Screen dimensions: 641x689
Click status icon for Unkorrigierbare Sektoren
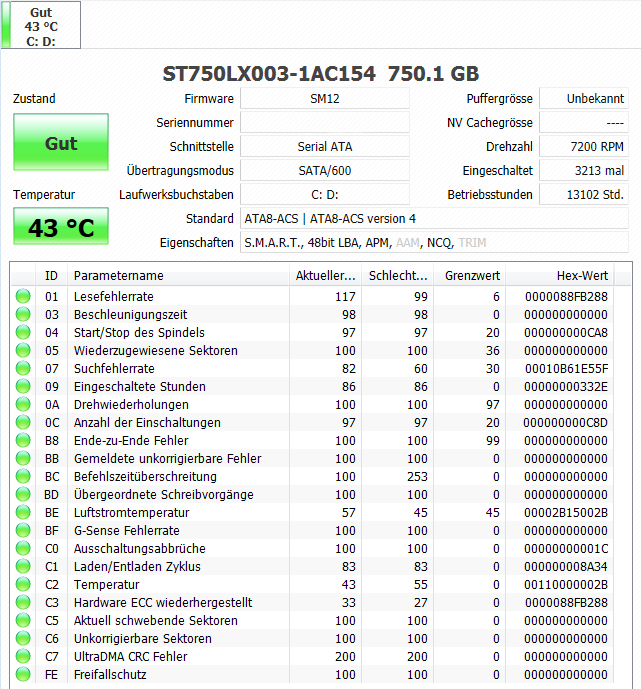(x=23, y=638)
